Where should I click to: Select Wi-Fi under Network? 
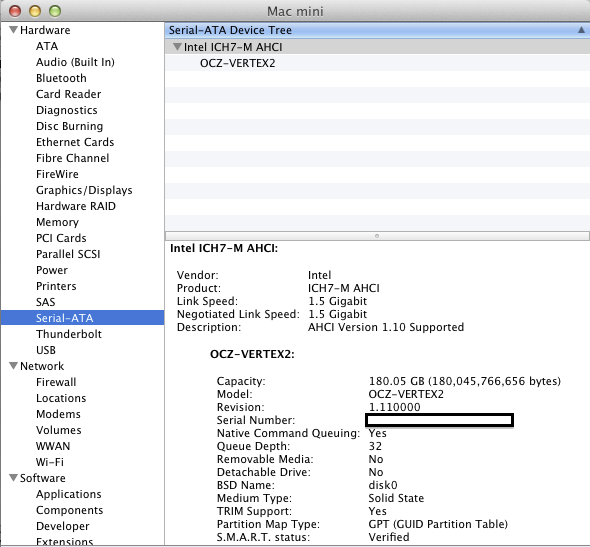50,462
